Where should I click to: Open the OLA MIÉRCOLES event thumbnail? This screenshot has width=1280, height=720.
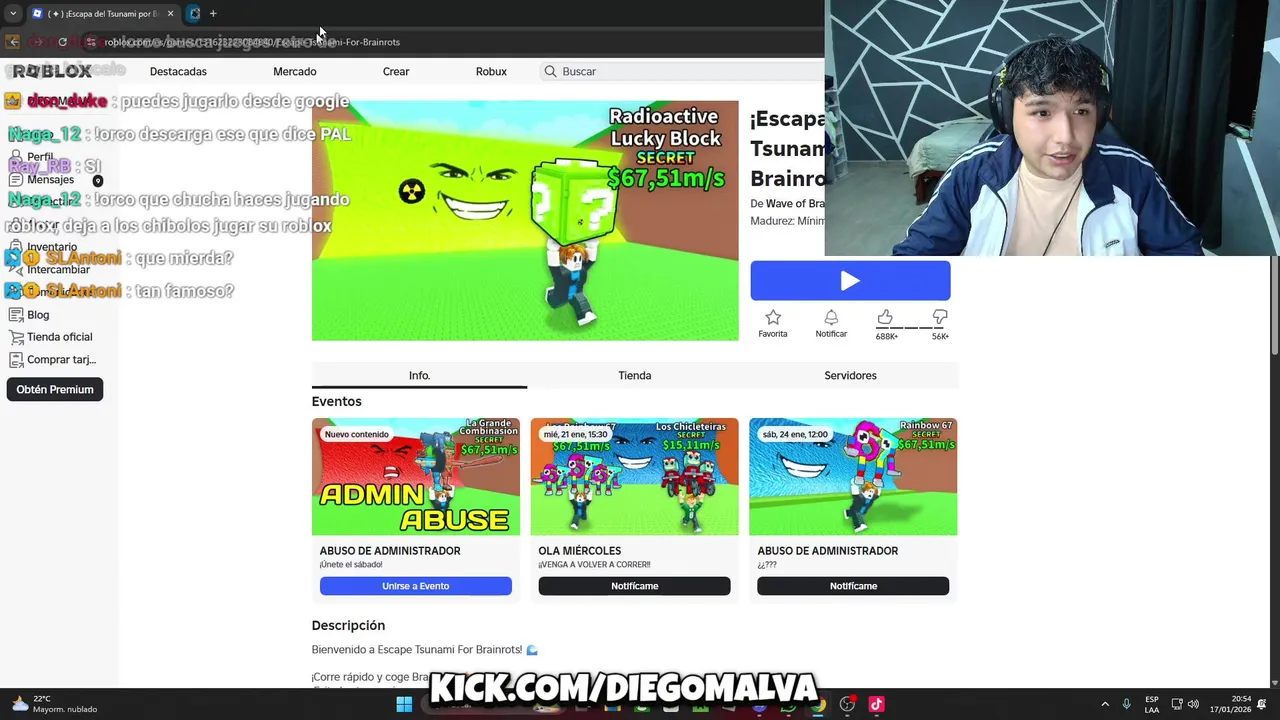coord(634,476)
